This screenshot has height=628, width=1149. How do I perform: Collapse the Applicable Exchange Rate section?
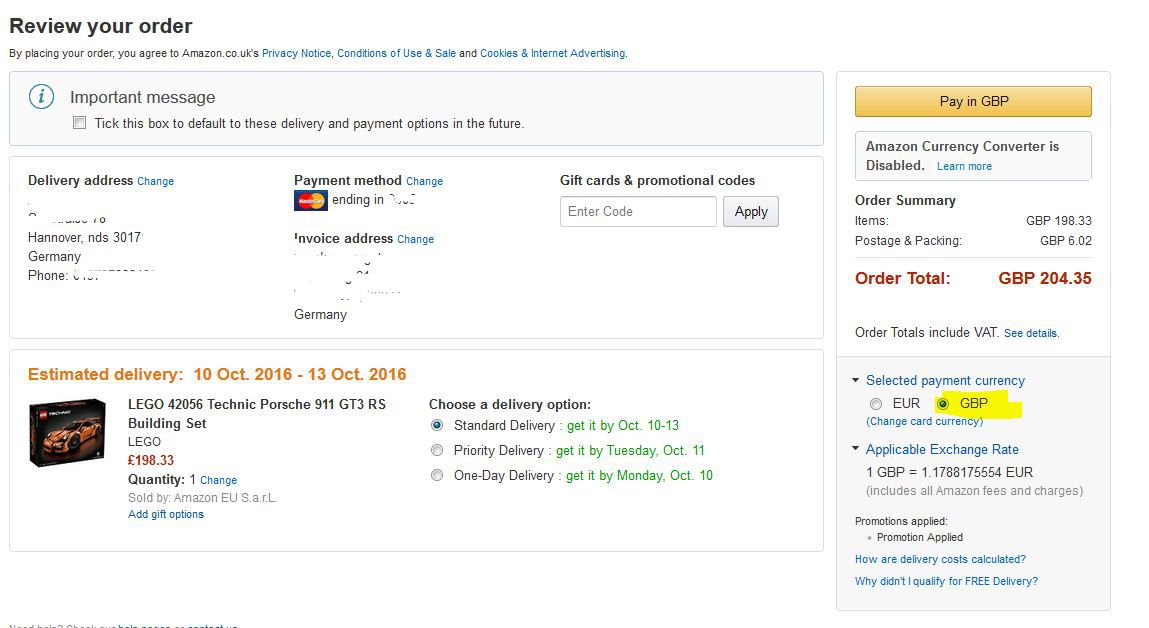[x=856, y=449]
